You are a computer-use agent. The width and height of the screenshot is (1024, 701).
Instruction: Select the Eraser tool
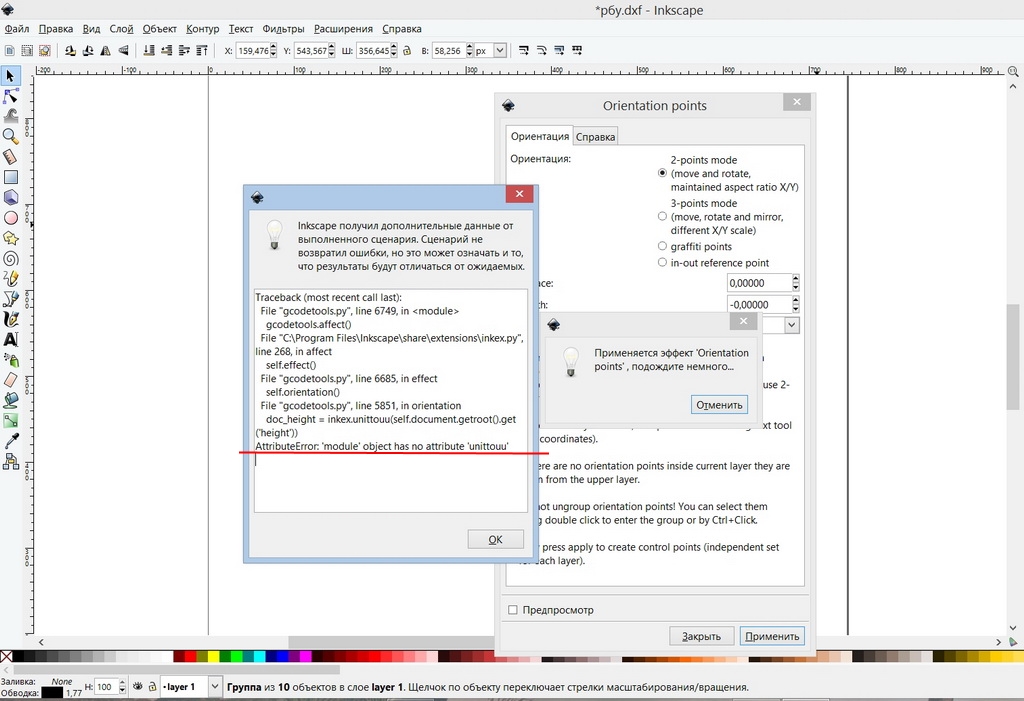[x=10, y=380]
